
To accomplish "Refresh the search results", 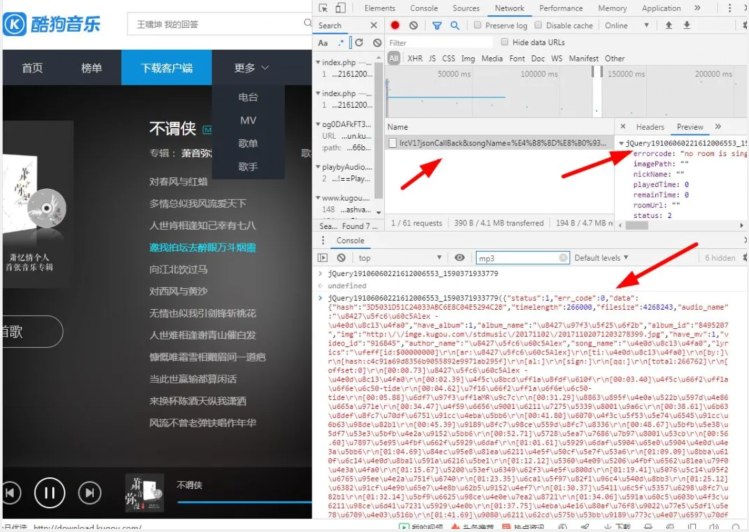I will [x=359, y=43].
